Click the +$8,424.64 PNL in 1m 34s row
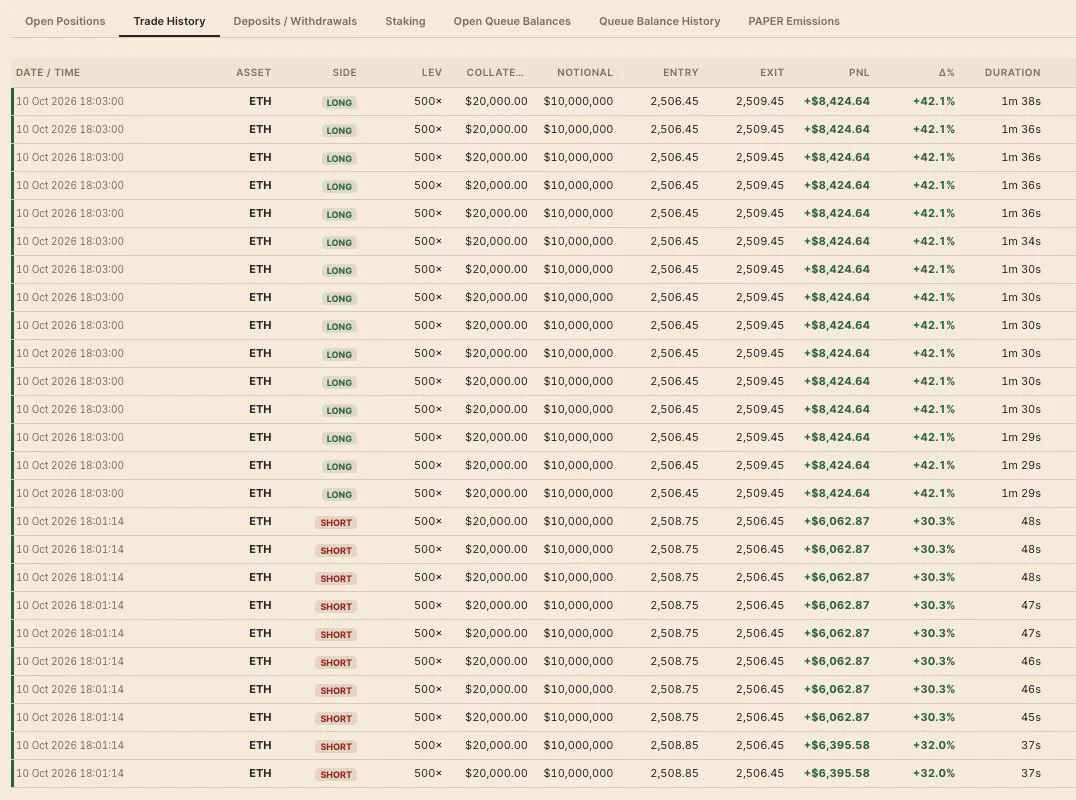 tap(837, 242)
